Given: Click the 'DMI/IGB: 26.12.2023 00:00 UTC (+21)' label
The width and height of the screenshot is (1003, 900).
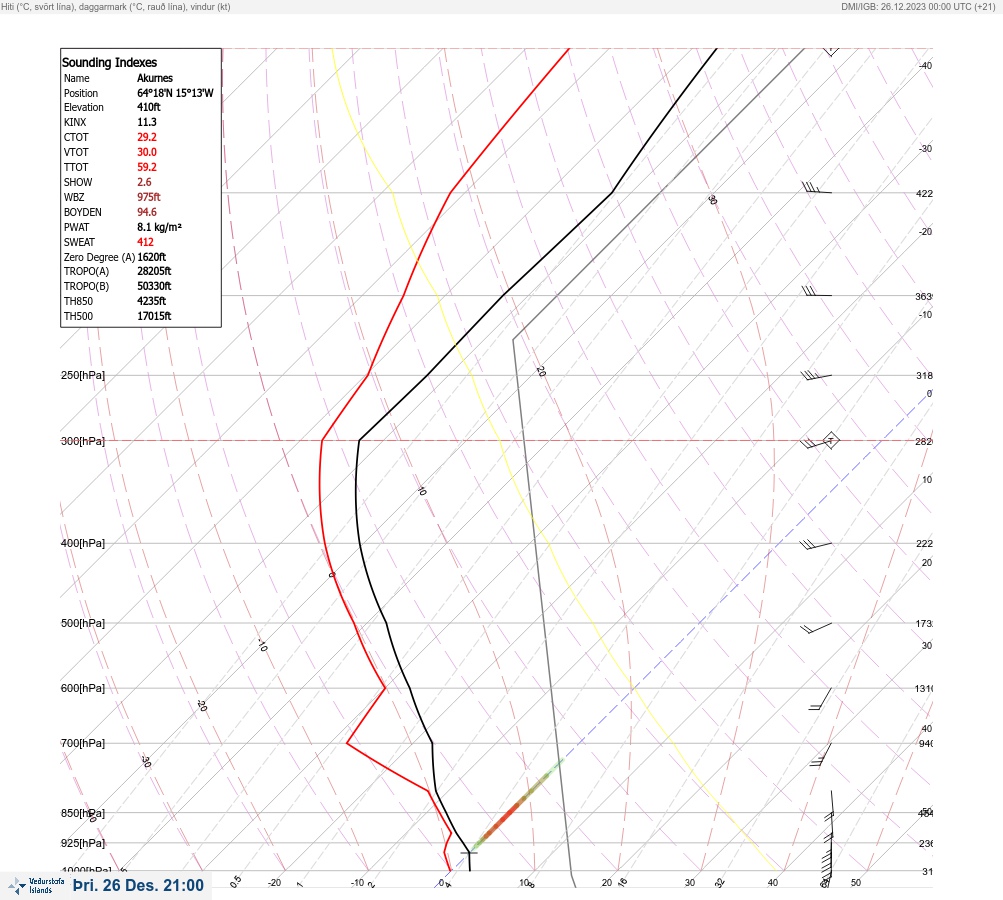Looking at the screenshot, I should (919, 7).
